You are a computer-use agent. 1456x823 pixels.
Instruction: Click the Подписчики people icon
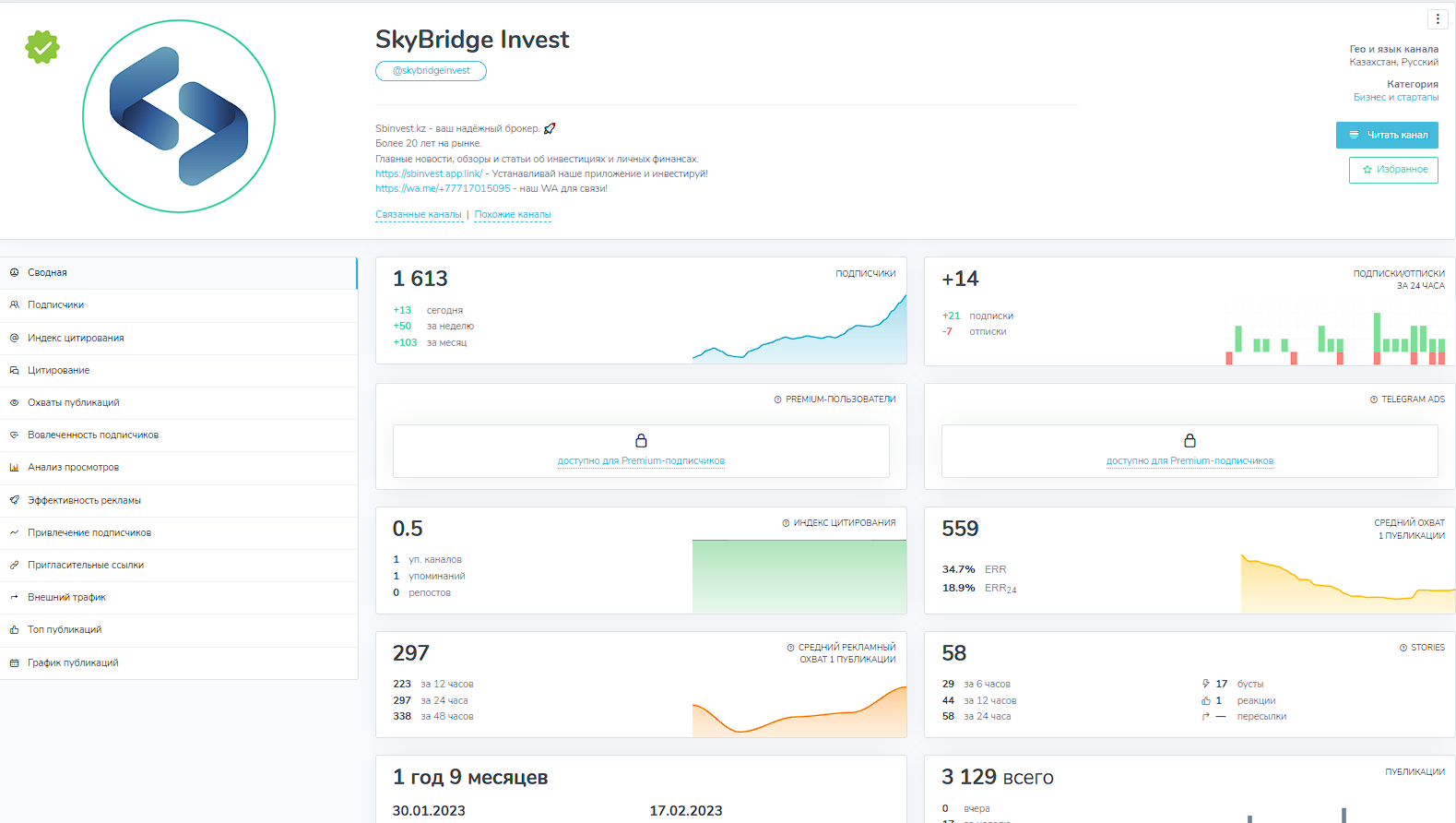pyautogui.click(x=14, y=305)
